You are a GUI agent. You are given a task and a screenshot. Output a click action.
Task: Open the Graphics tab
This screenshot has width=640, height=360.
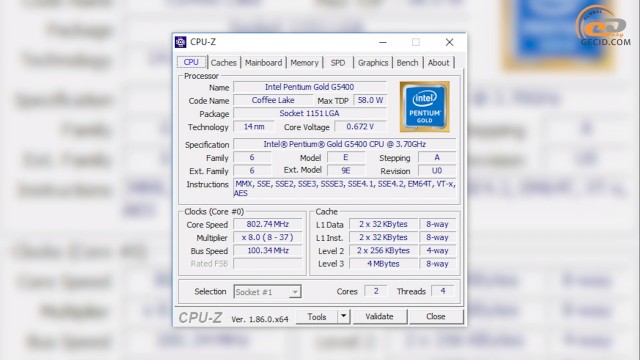[373, 63]
